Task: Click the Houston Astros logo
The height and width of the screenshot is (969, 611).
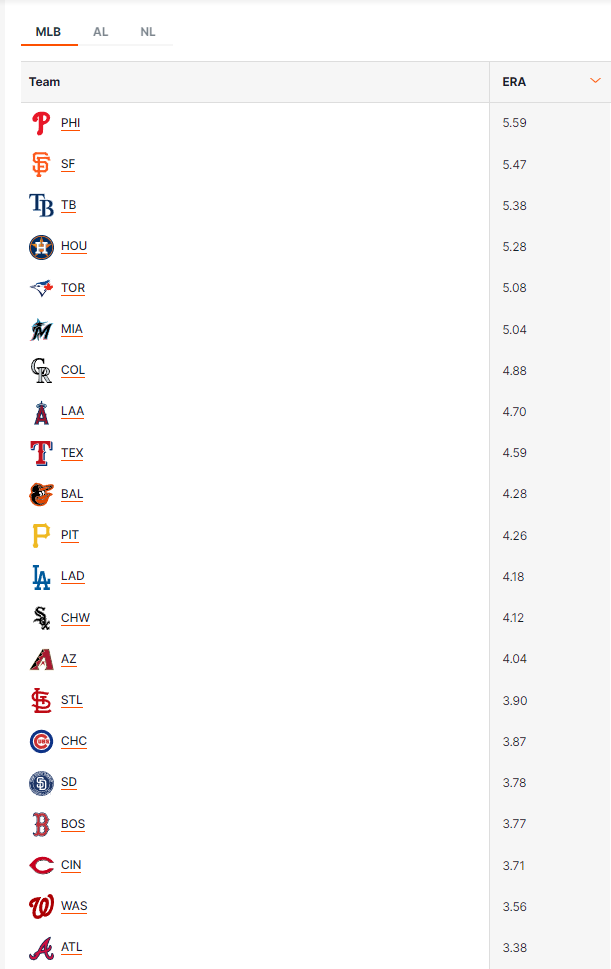Action: (41, 247)
